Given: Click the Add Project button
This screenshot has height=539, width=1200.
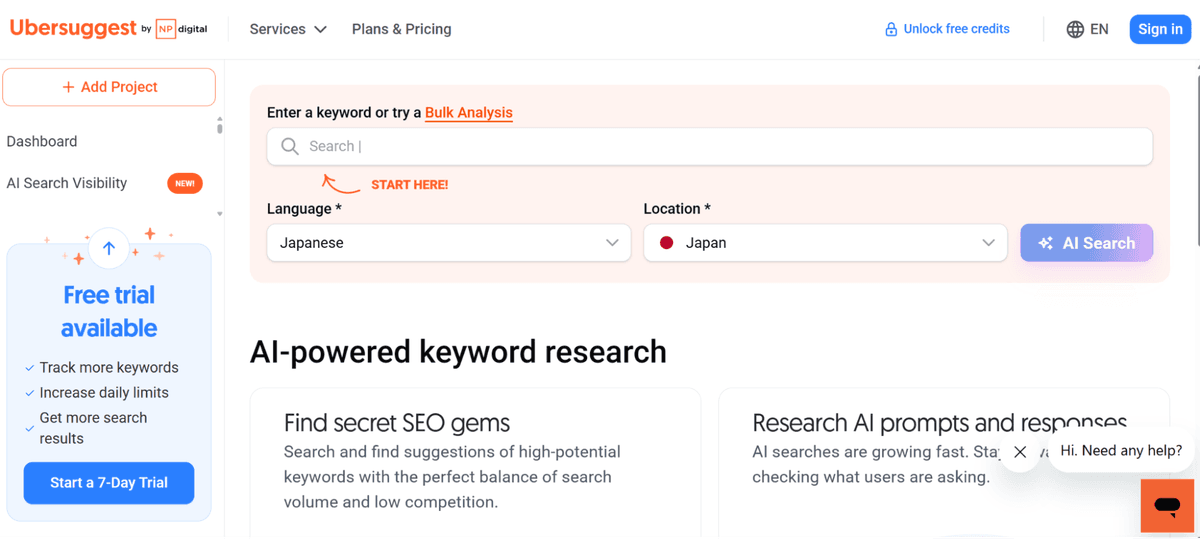Looking at the screenshot, I should (109, 87).
